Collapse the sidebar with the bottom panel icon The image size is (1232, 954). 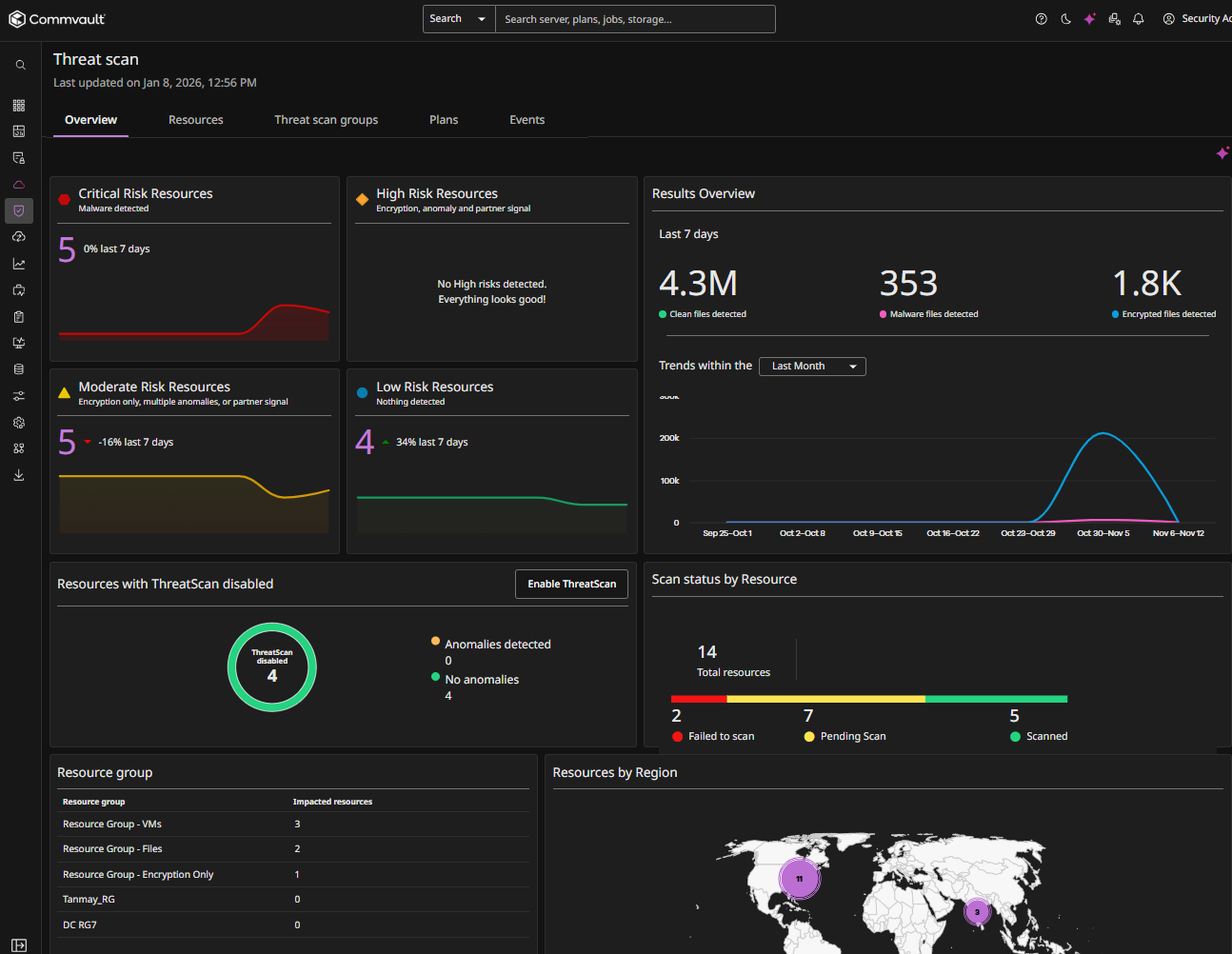(x=19, y=945)
